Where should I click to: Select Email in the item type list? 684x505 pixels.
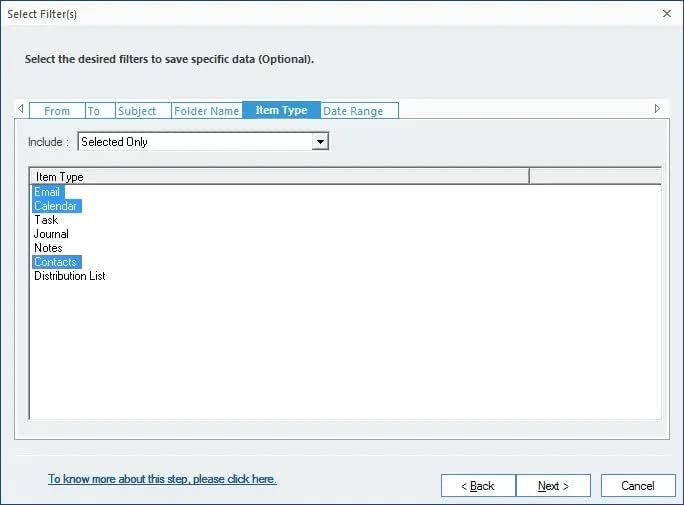[x=48, y=192]
